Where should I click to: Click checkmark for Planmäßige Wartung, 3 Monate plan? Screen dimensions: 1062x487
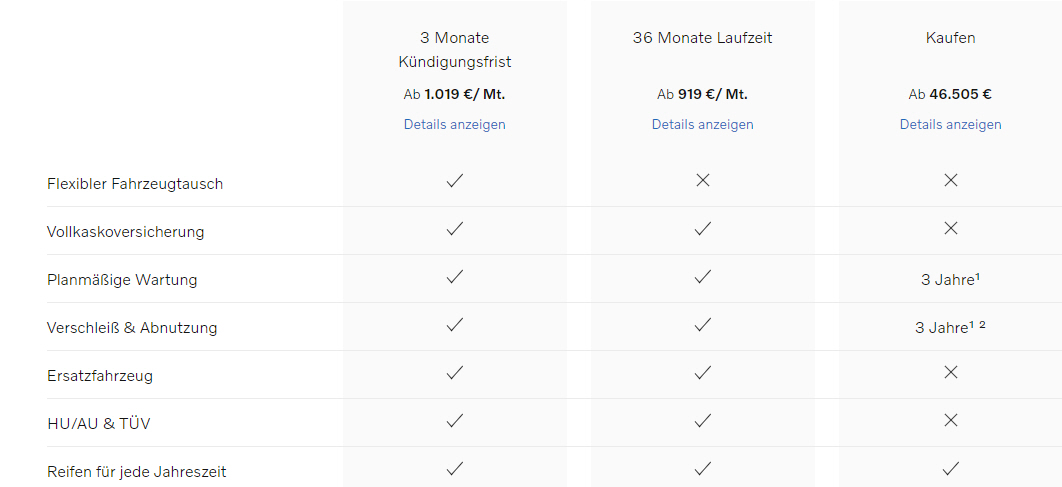(455, 277)
